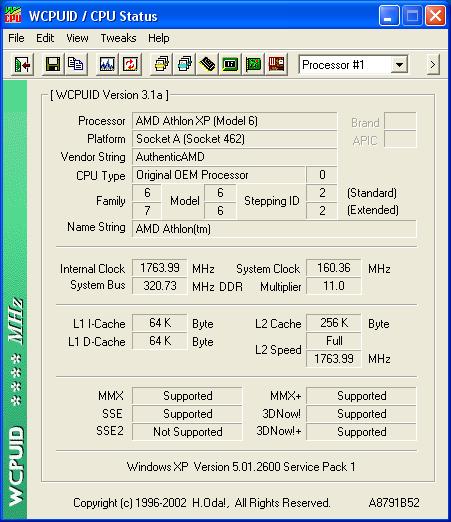
Task: Click the memory module chip icon
Action: tap(207, 64)
